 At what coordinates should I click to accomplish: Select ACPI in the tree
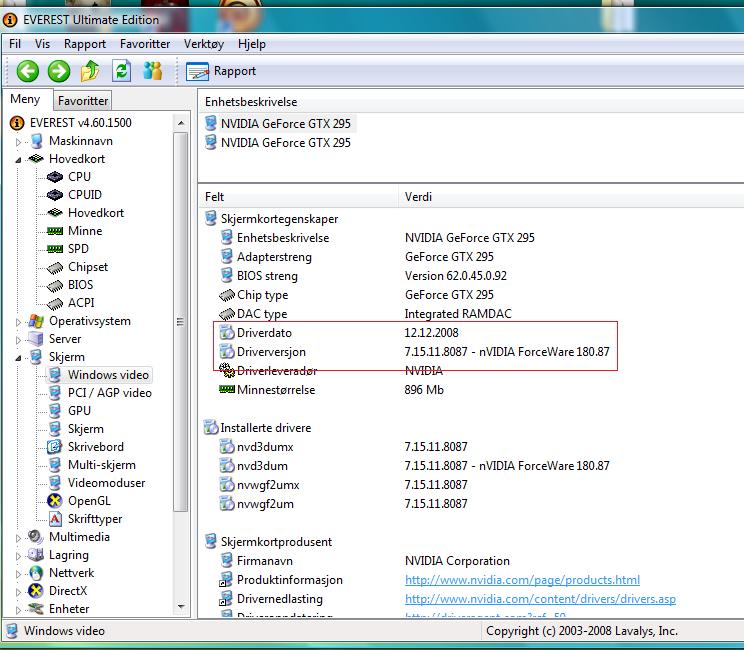click(81, 303)
